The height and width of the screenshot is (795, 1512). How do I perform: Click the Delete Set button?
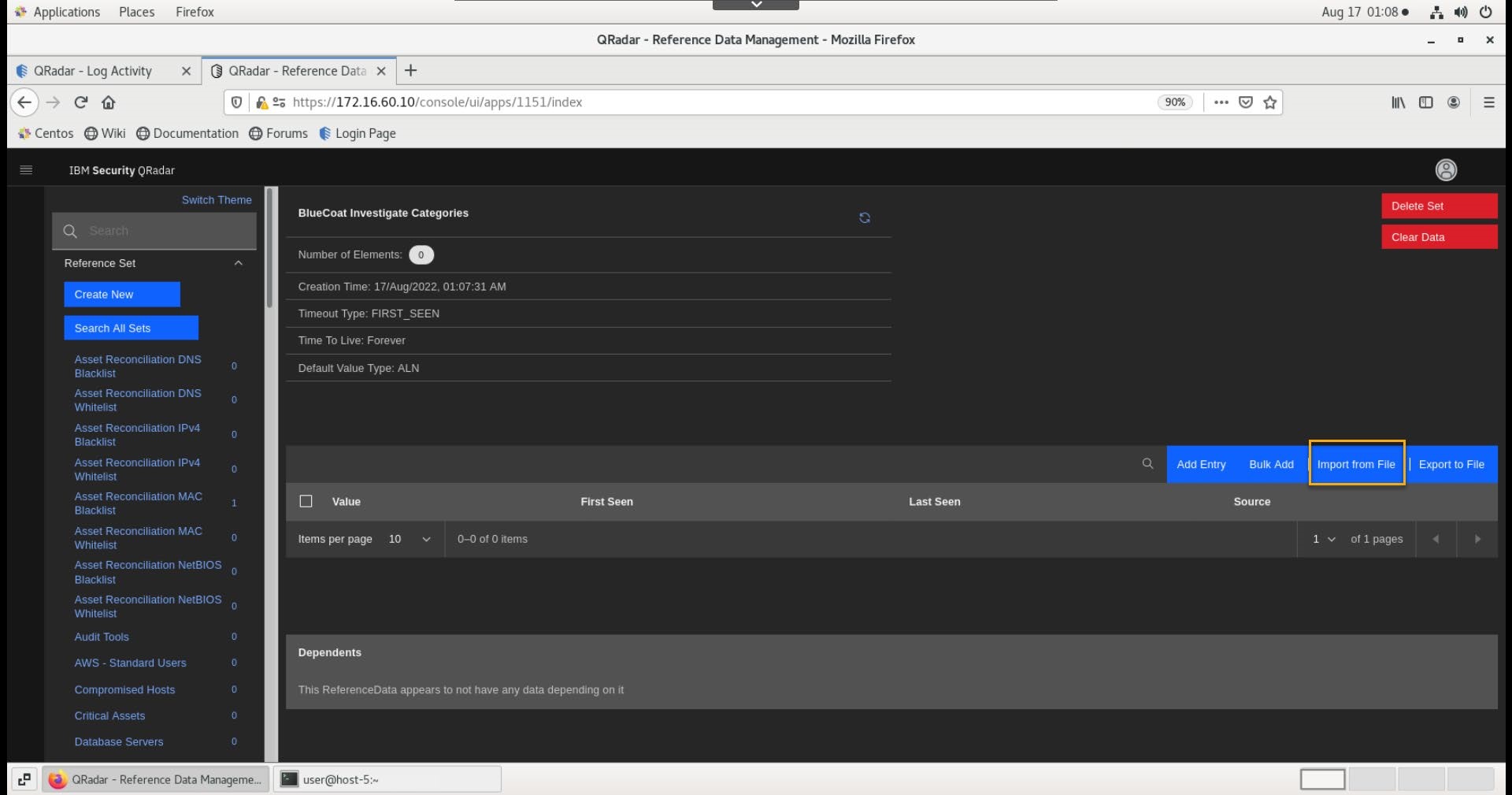(1439, 206)
